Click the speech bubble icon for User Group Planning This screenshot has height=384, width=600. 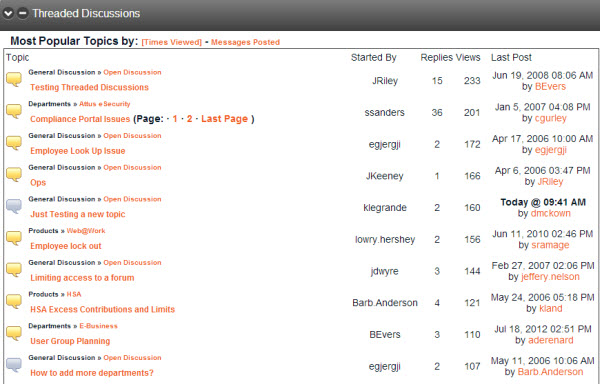click(14, 334)
